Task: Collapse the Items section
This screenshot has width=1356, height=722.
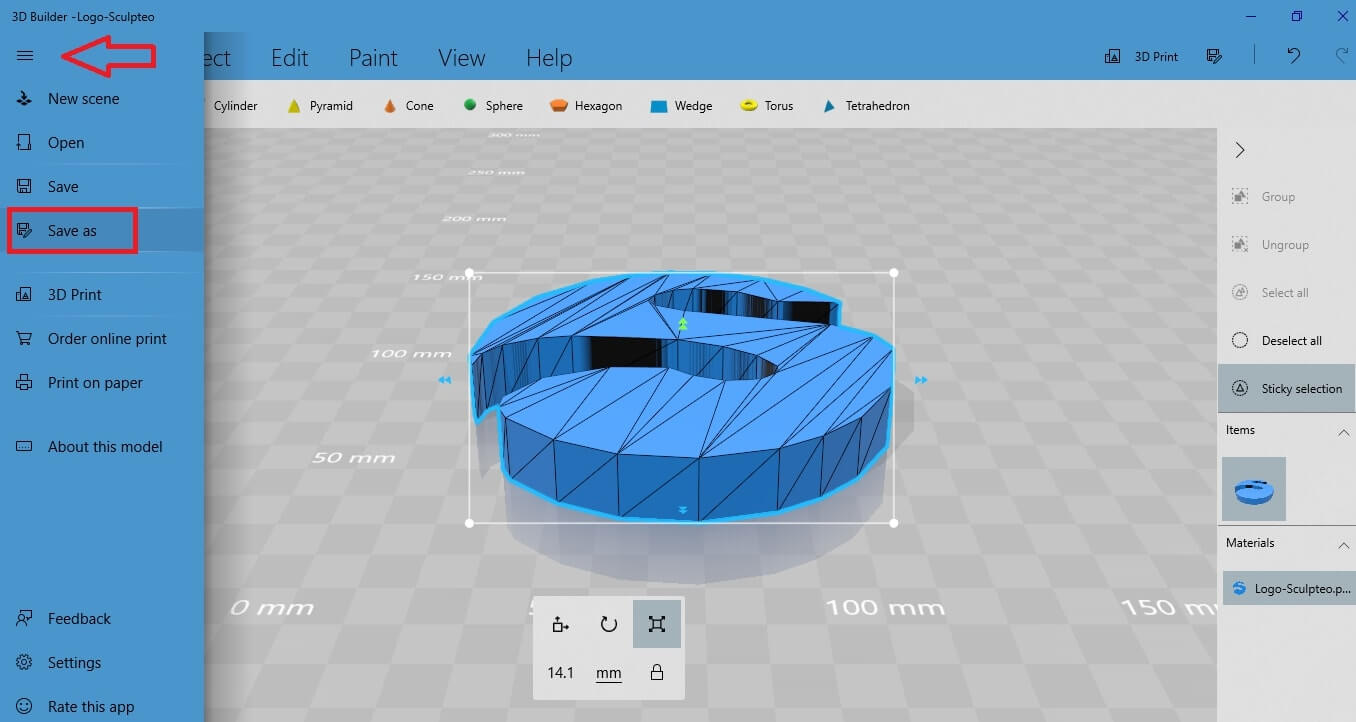Action: 1344,432
